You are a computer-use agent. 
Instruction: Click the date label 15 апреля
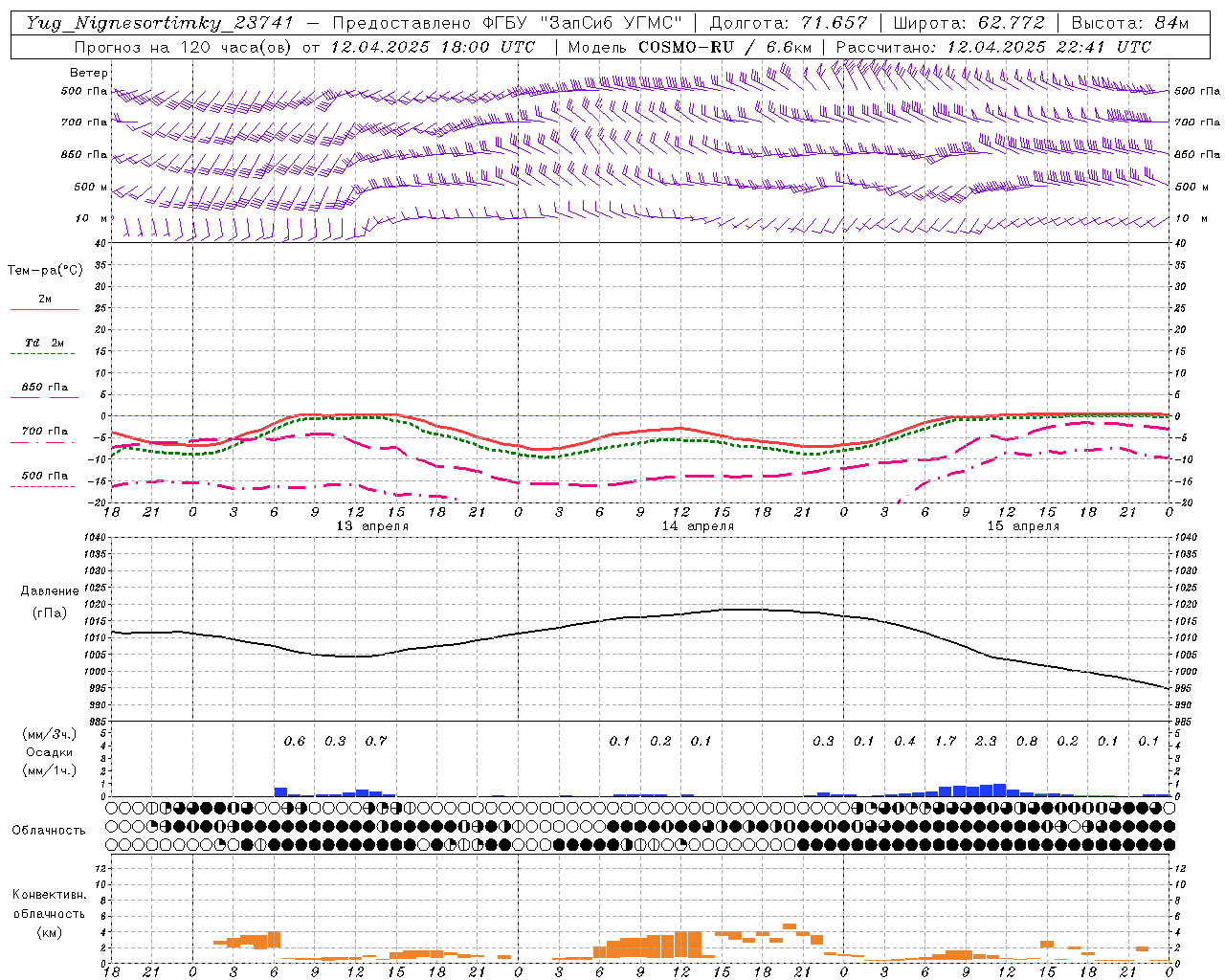pyautogui.click(x=1023, y=526)
